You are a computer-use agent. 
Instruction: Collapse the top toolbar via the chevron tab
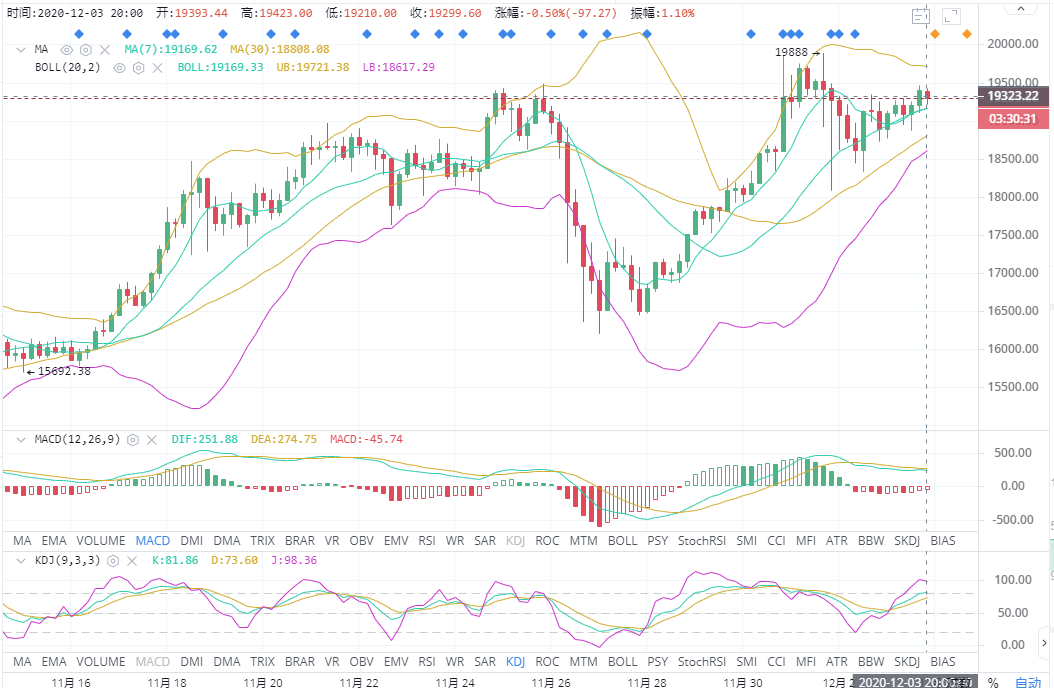[1020, 9]
